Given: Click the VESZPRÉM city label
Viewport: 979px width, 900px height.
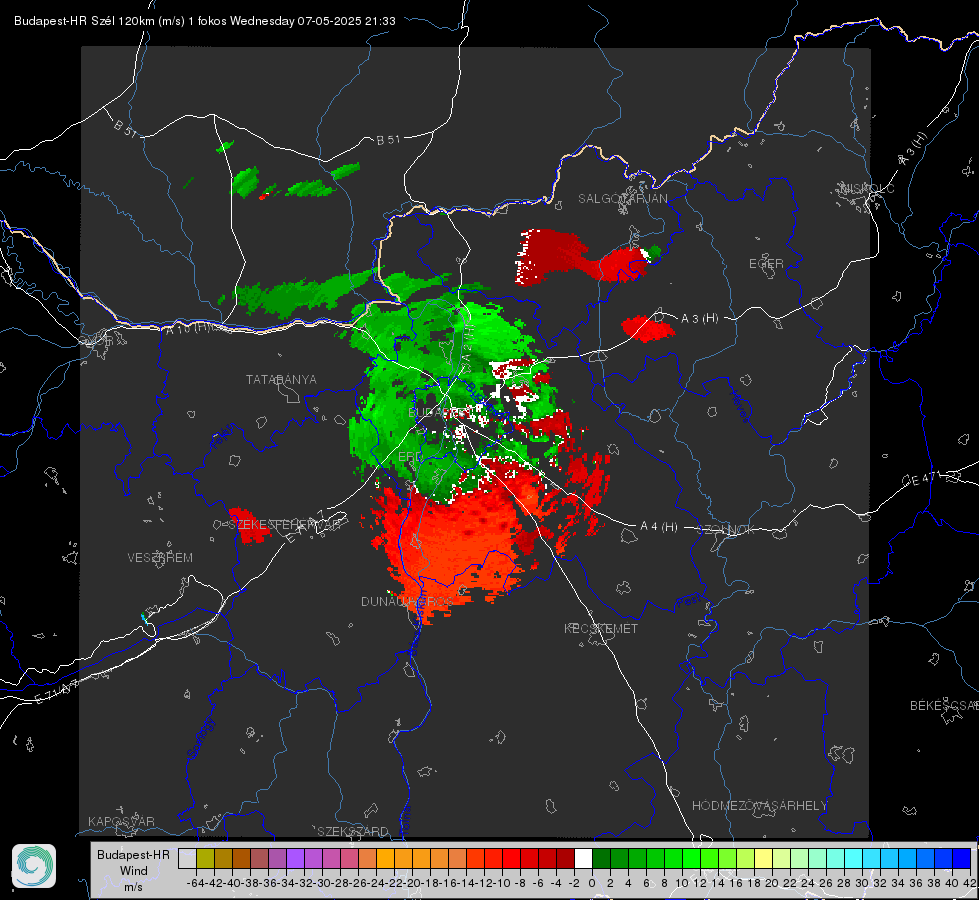Looking at the screenshot, I should pos(160,557).
